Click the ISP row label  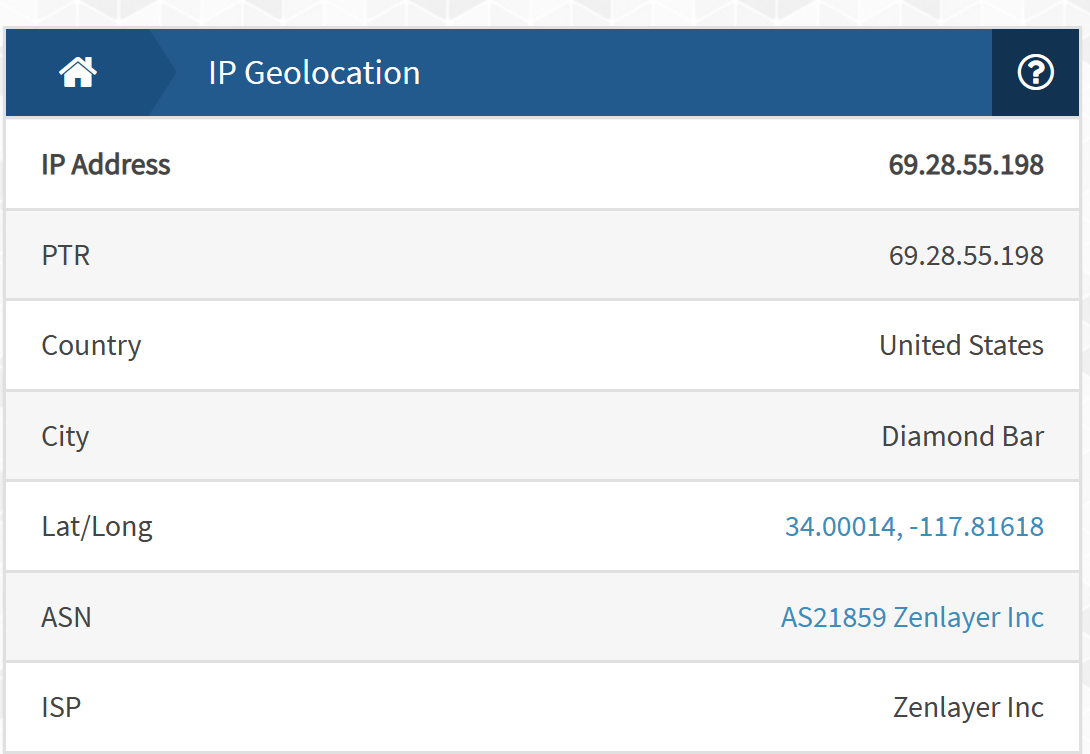(61, 707)
